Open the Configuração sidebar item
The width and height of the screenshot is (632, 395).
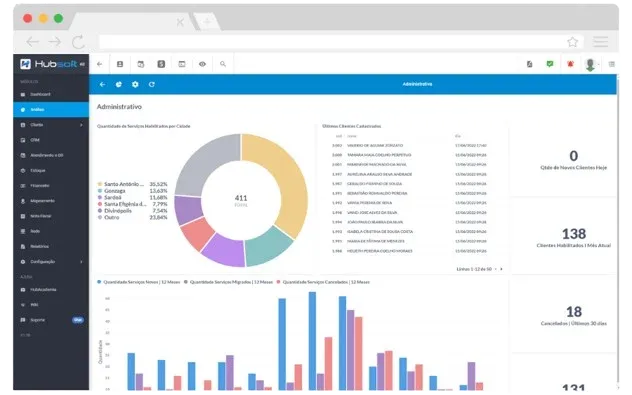click(x=42, y=262)
